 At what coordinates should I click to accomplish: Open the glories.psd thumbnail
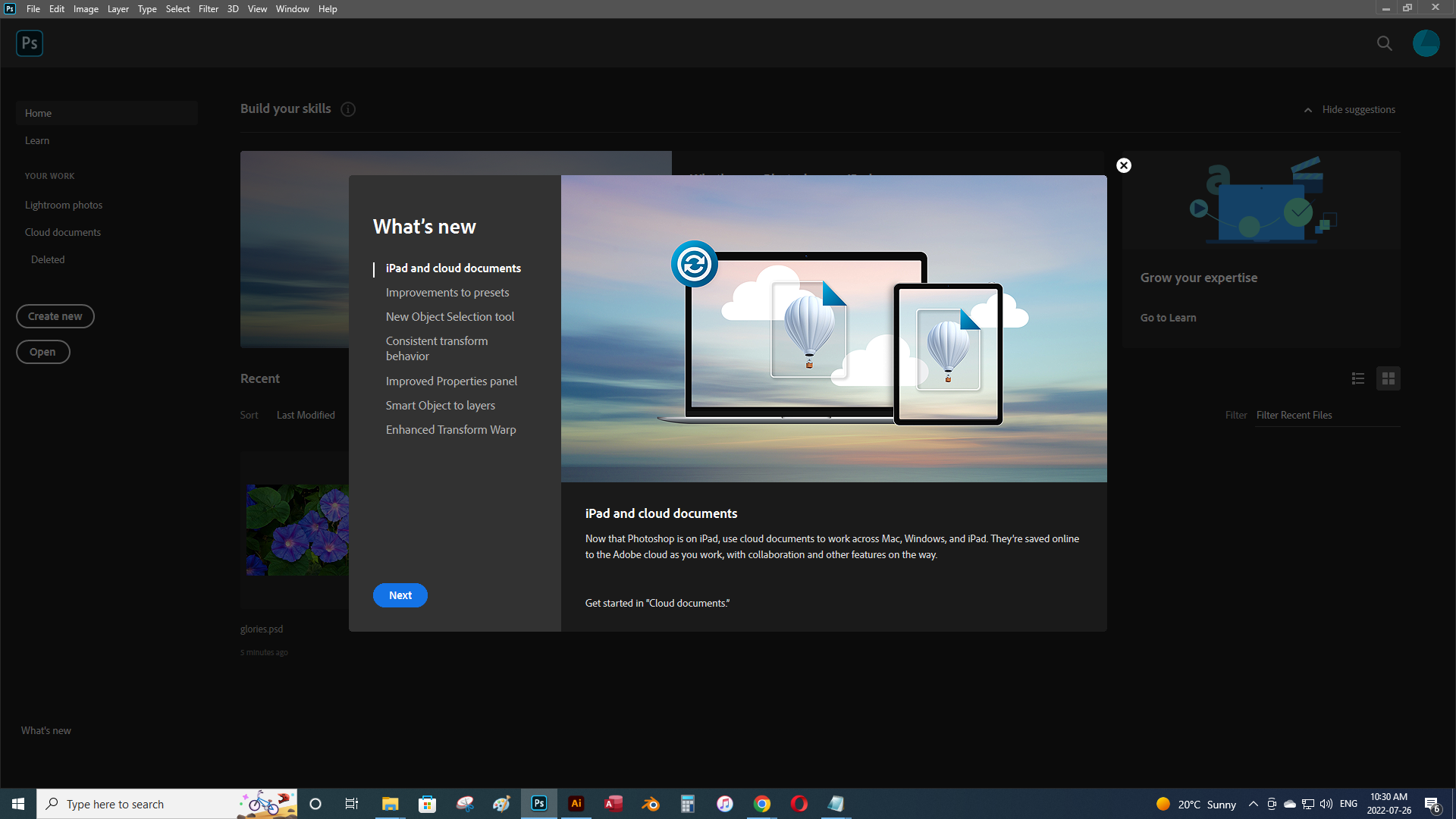297,529
